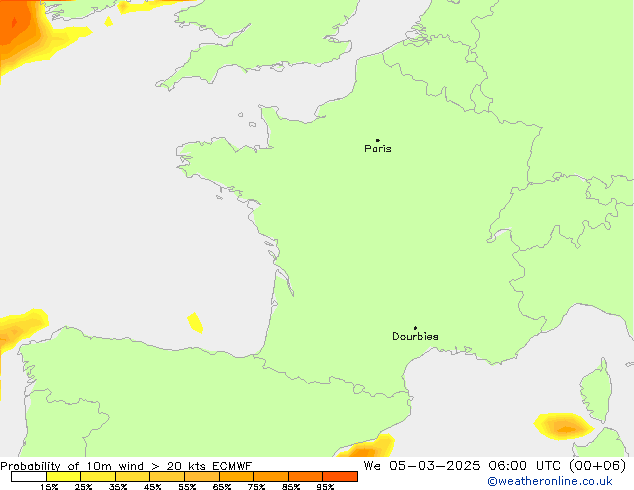Click the white legend swatch below 15%
The width and height of the screenshot is (634, 490).
coord(29,477)
